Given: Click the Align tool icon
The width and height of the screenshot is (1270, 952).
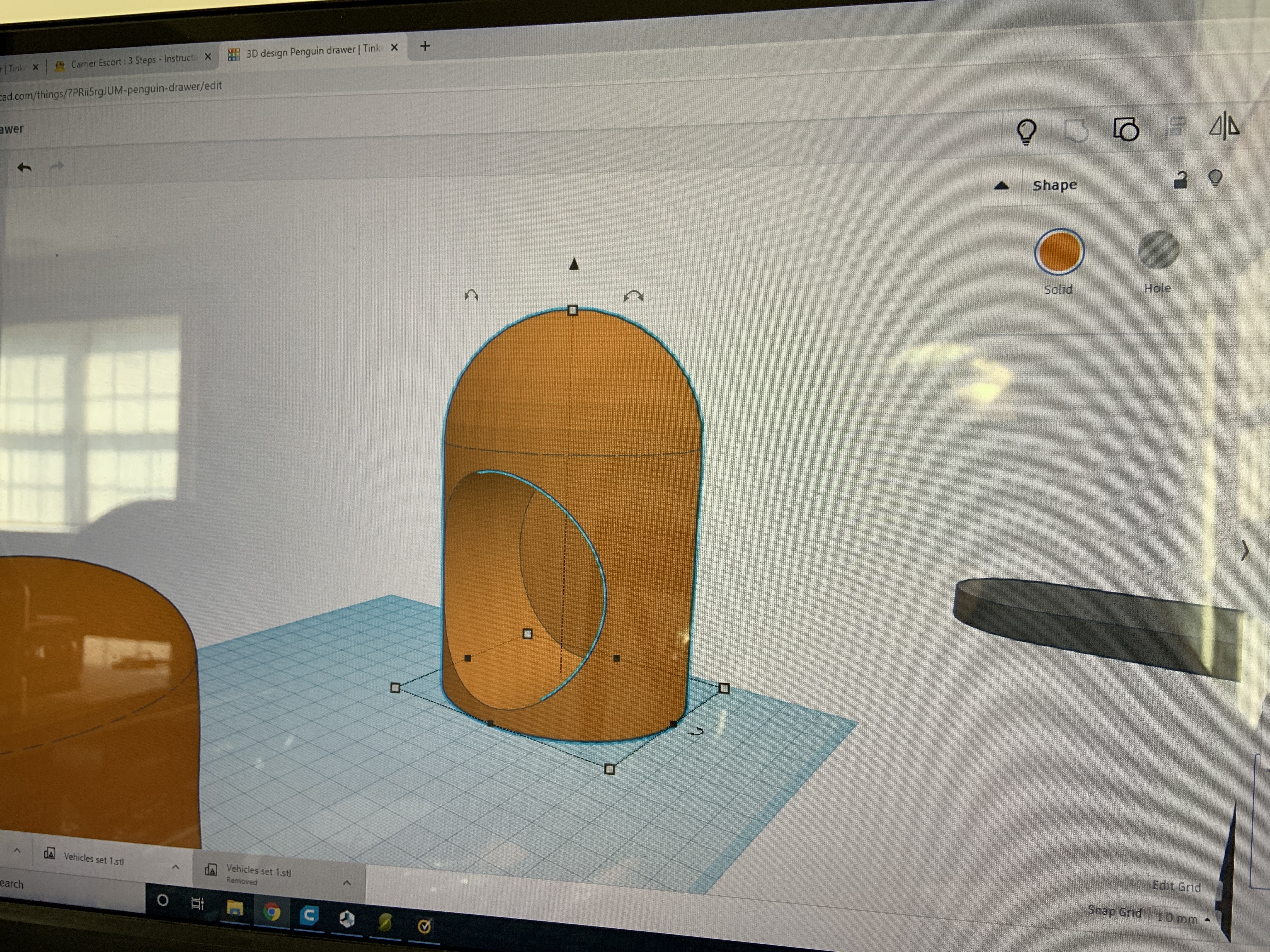Looking at the screenshot, I should point(1175,127).
